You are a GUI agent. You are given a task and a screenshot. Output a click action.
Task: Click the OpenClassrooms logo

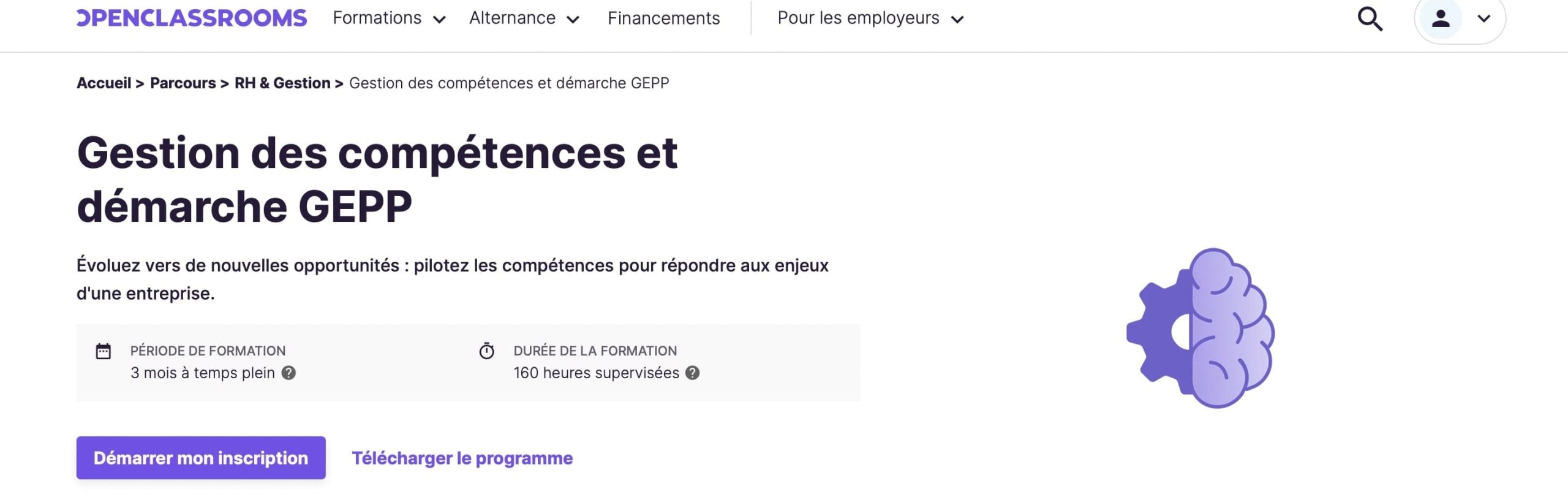tap(192, 18)
